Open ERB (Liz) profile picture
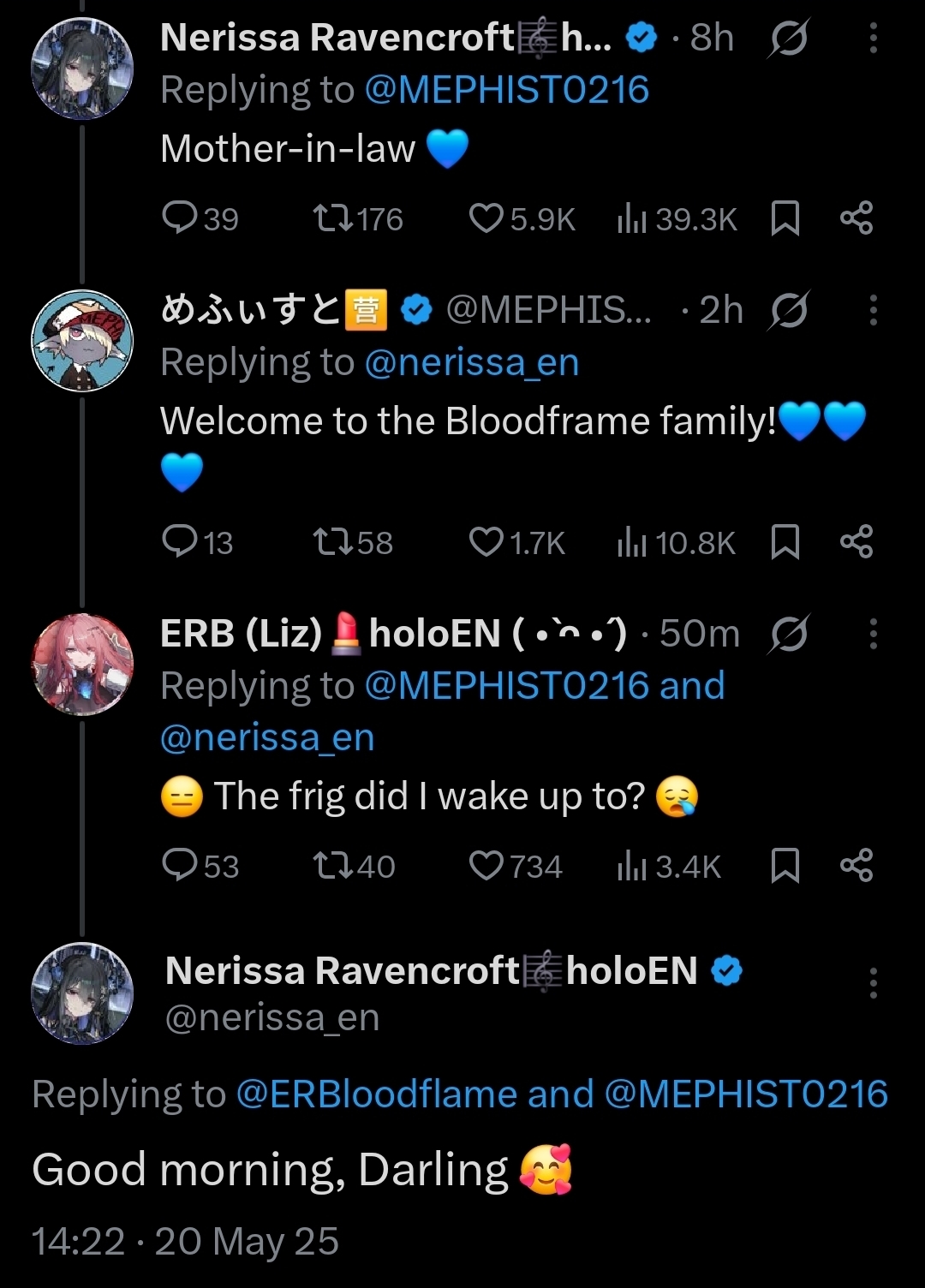925x1288 pixels. tap(82, 665)
